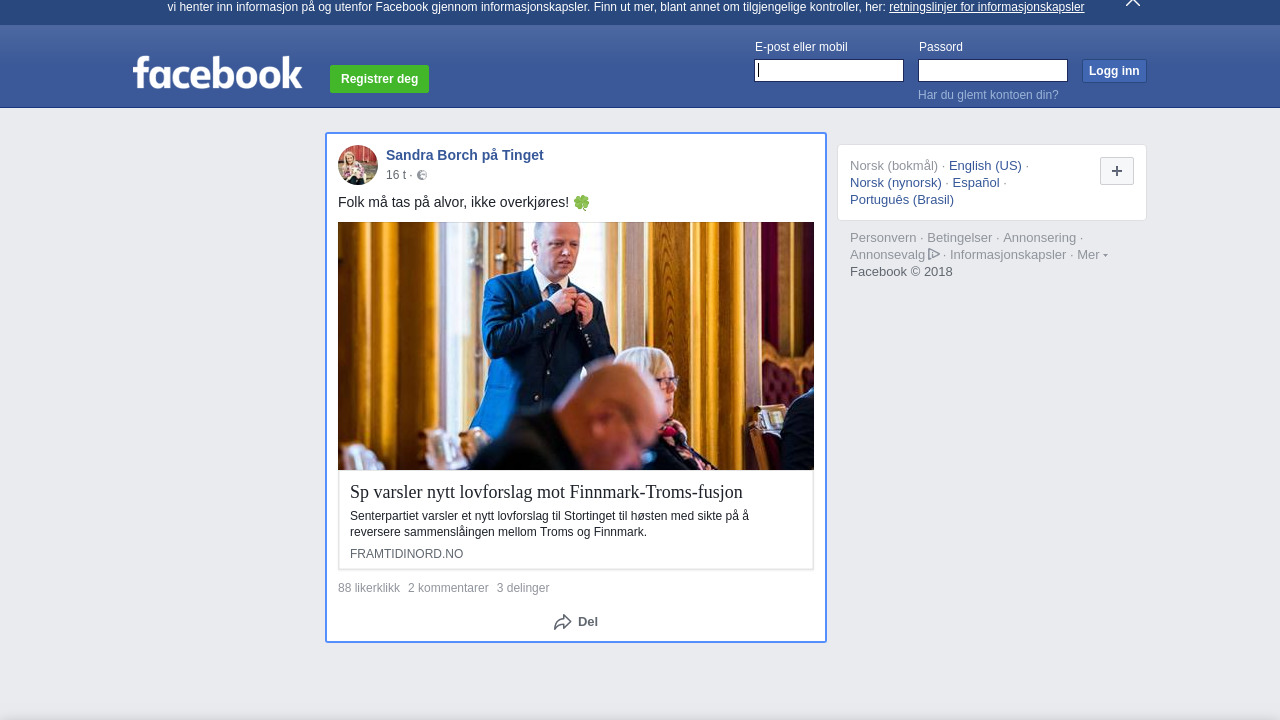
Task: Open the article photo of the politician
Action: (576, 346)
